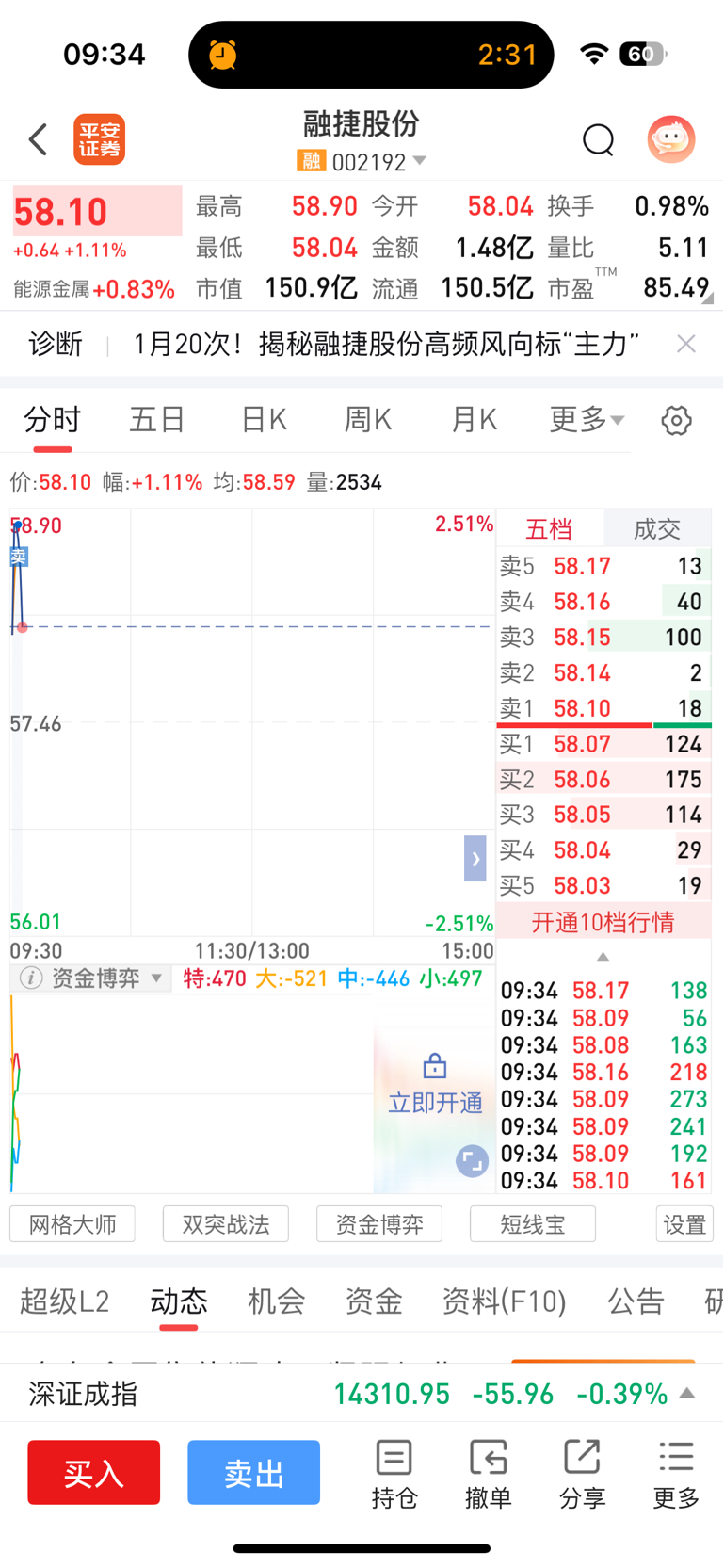This screenshot has height=1568, width=724.
Task: Tap the 深证成指 index name
Action: tap(83, 1394)
